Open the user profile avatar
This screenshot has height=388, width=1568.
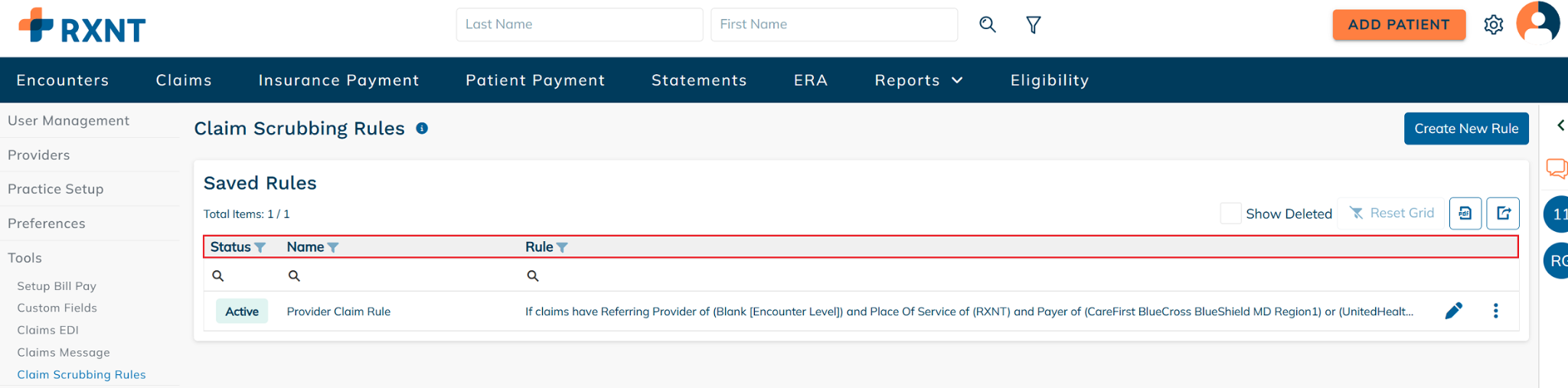pyautogui.click(x=1537, y=23)
